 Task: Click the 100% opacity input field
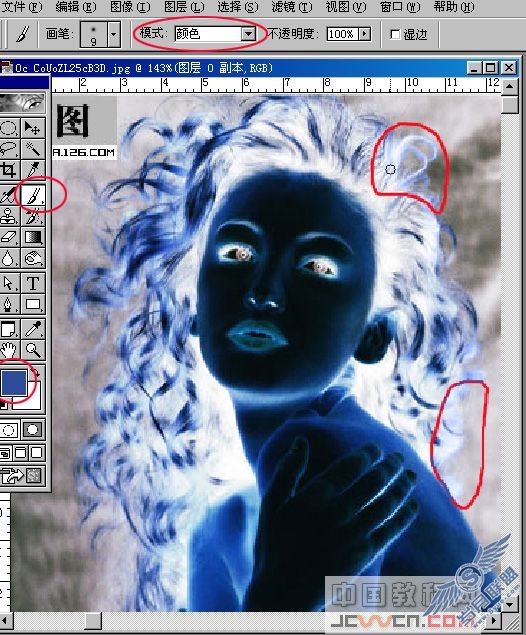tap(343, 34)
